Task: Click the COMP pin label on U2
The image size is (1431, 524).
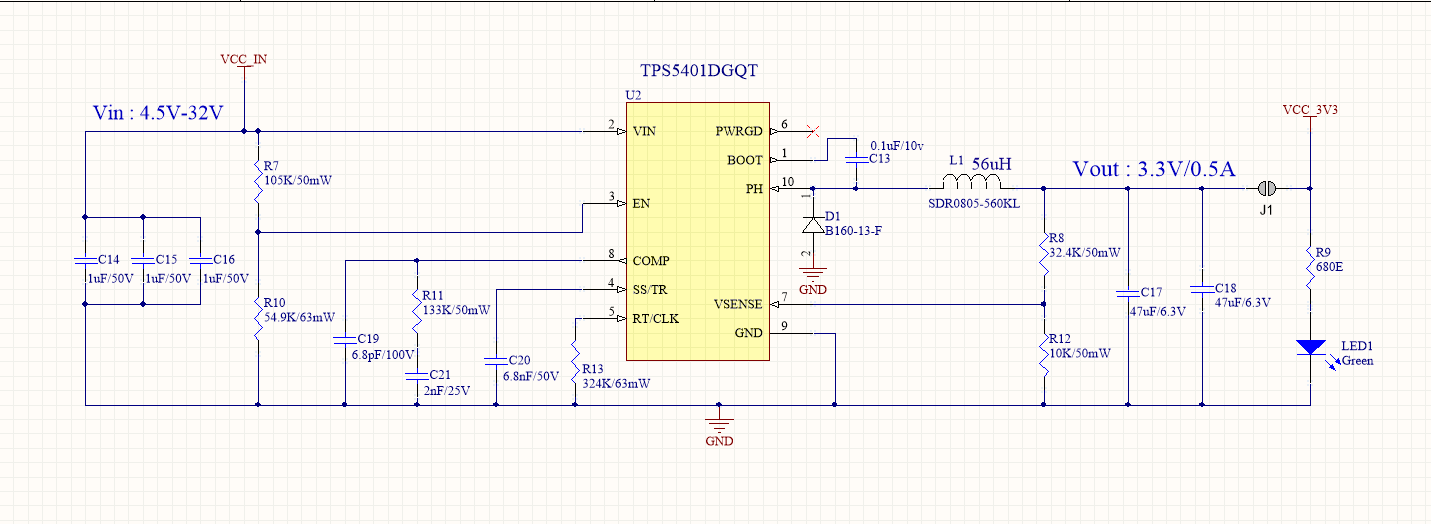Action: [651, 260]
